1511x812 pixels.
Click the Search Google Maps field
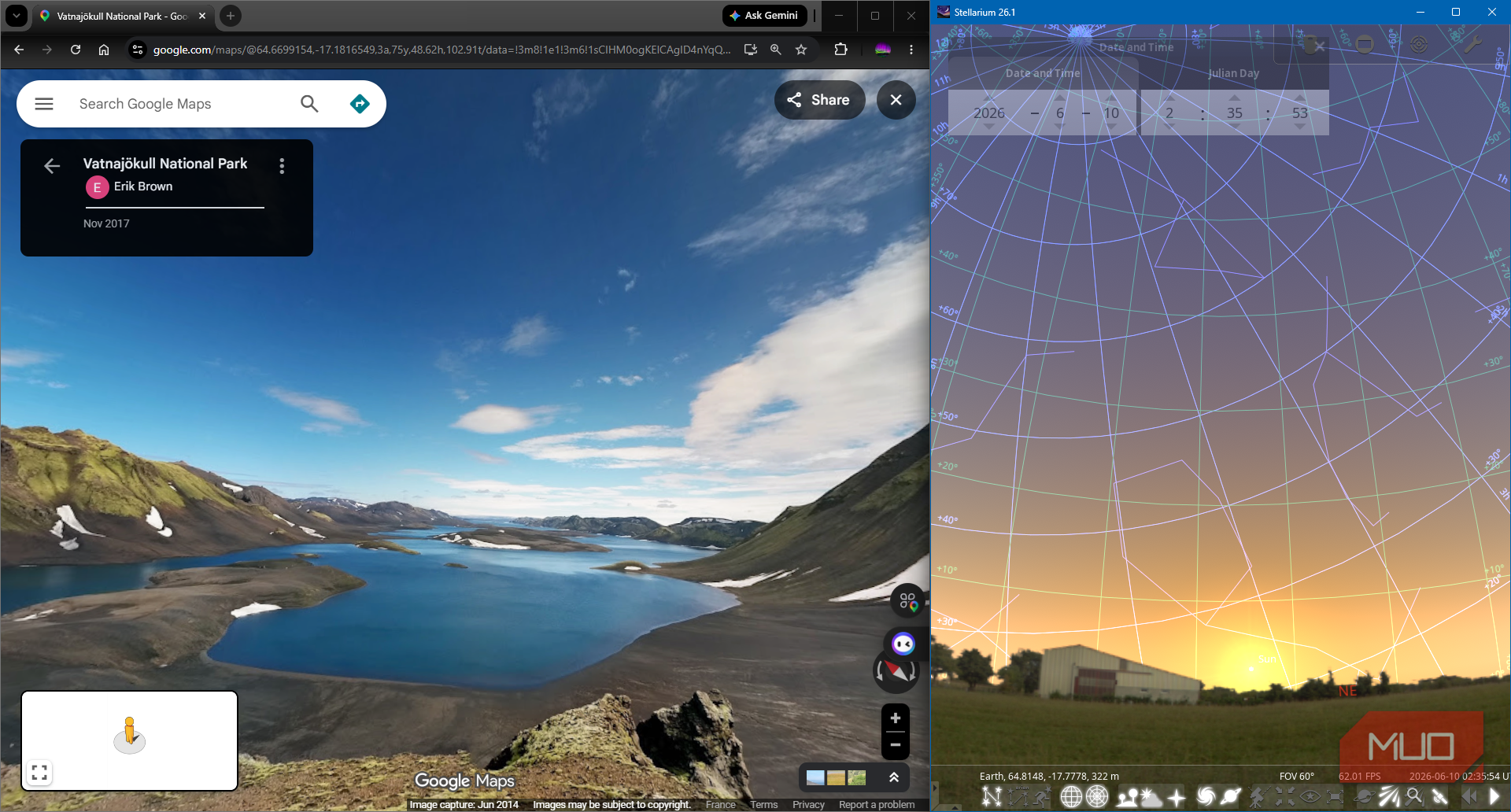pyautogui.click(x=181, y=104)
